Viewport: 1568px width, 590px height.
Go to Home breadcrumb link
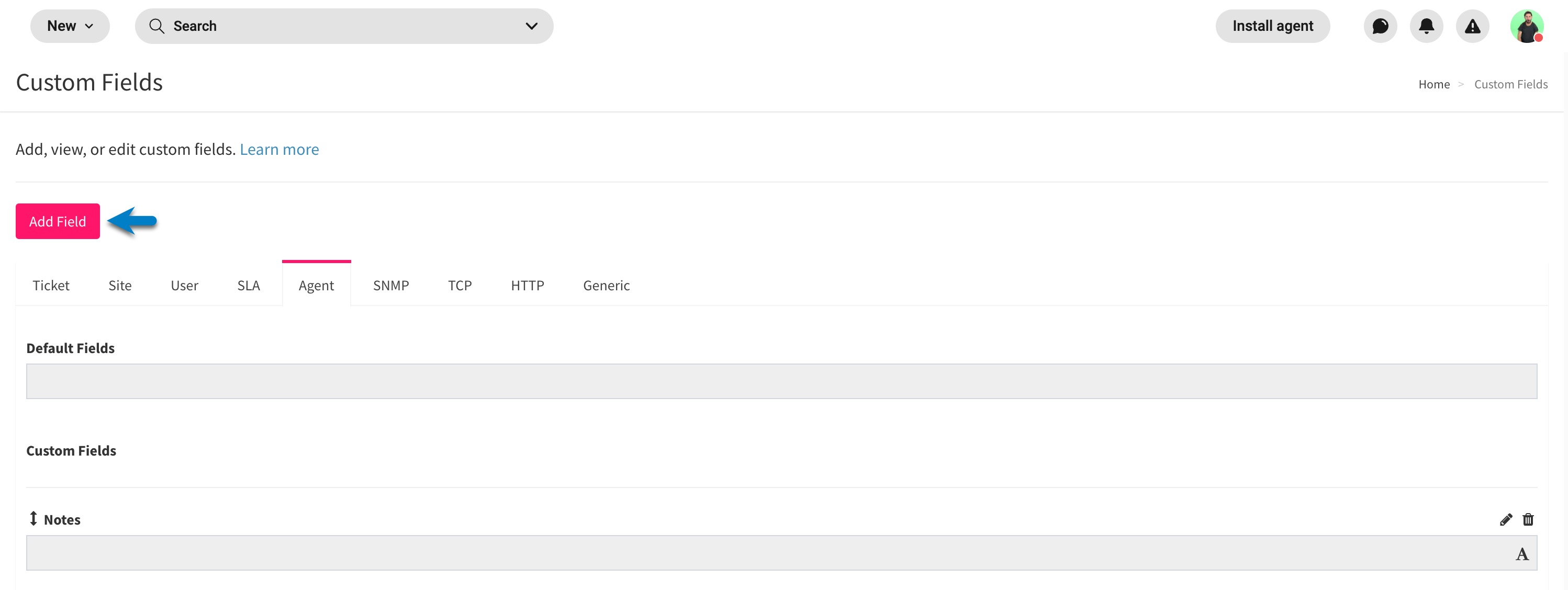(1434, 85)
